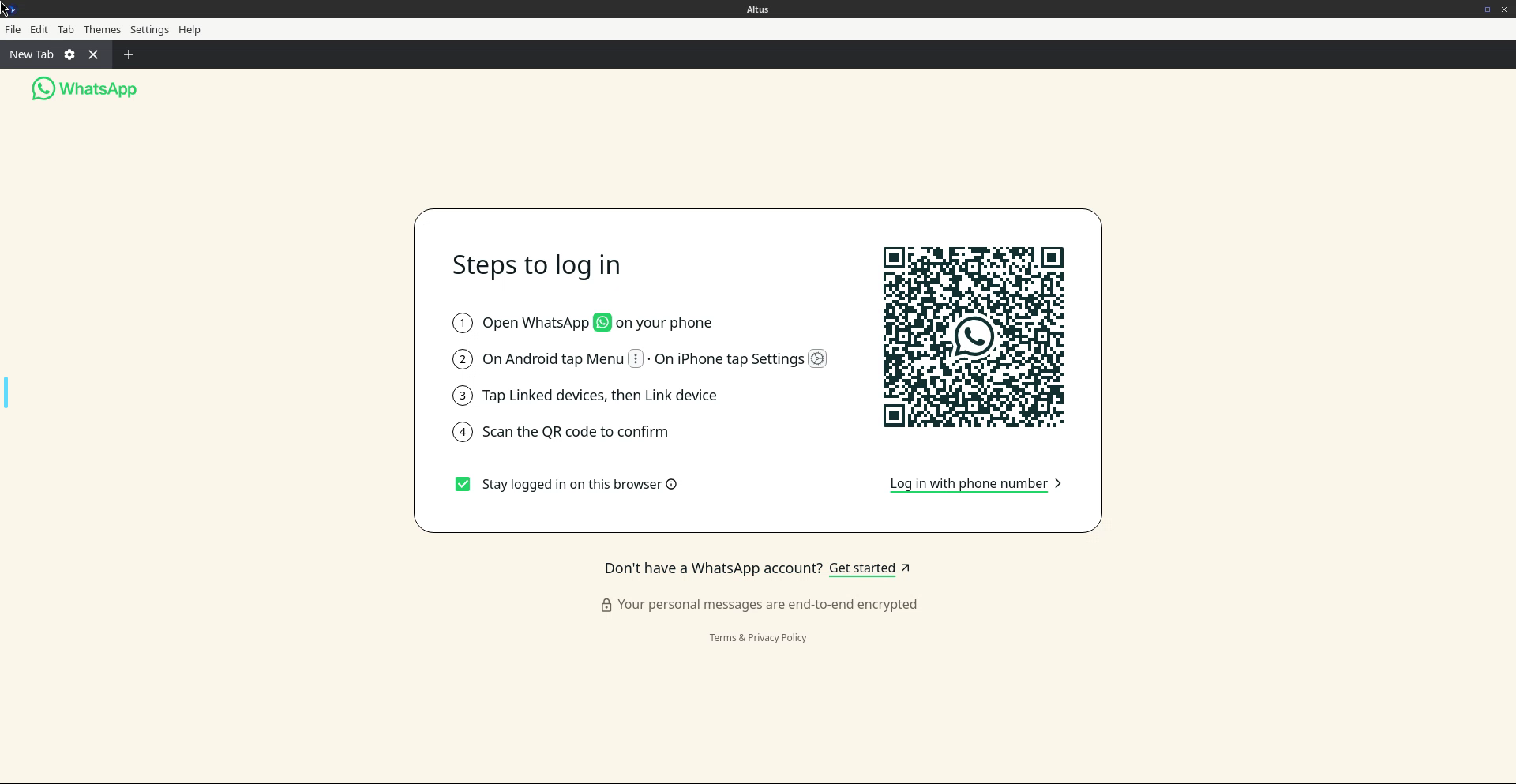
Task: Open the Edit menu
Action: [39, 29]
